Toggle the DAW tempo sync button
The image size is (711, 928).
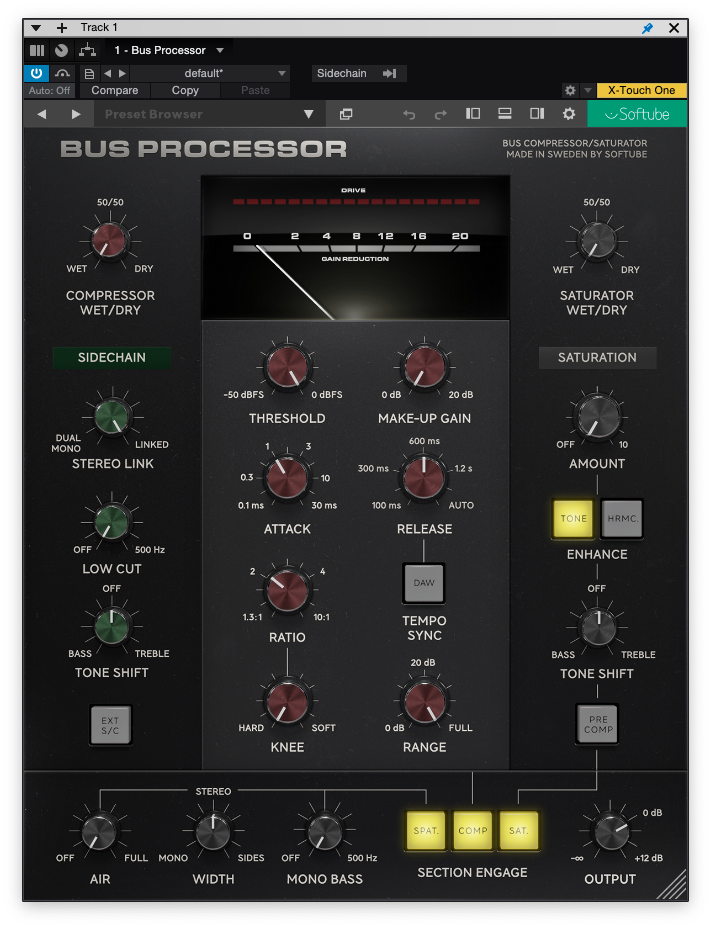(424, 583)
